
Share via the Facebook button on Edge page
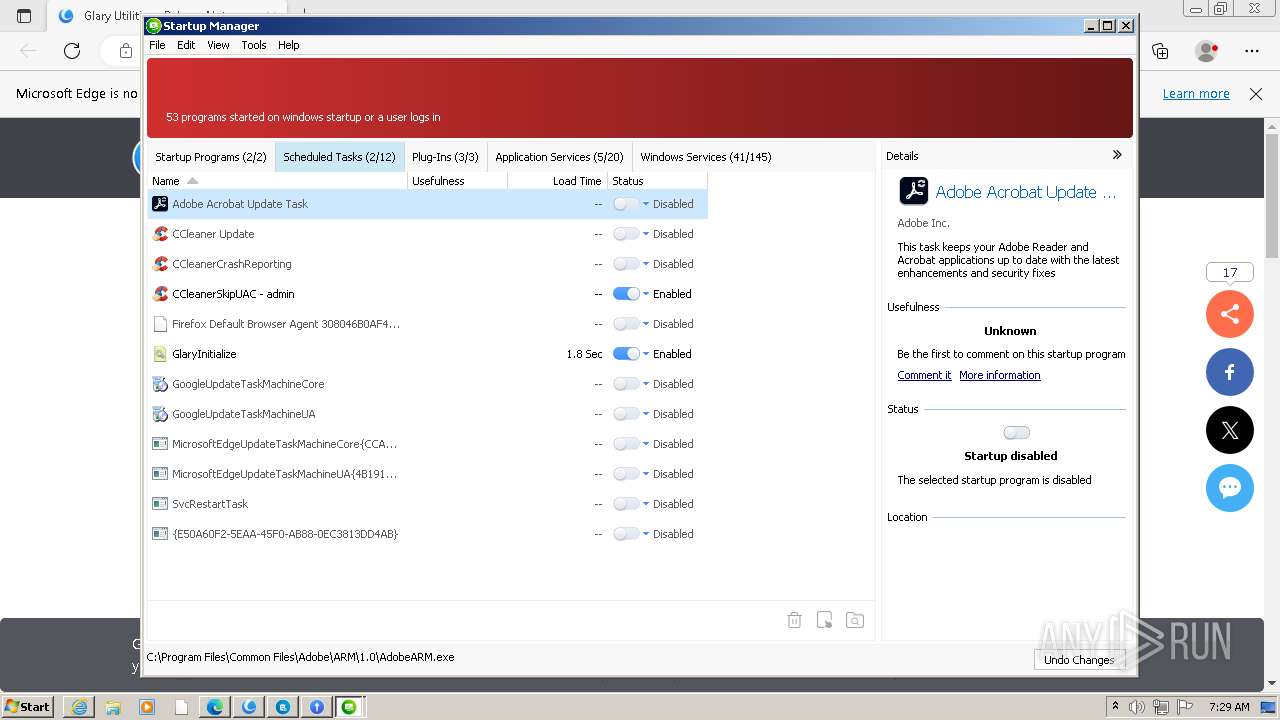1230,372
